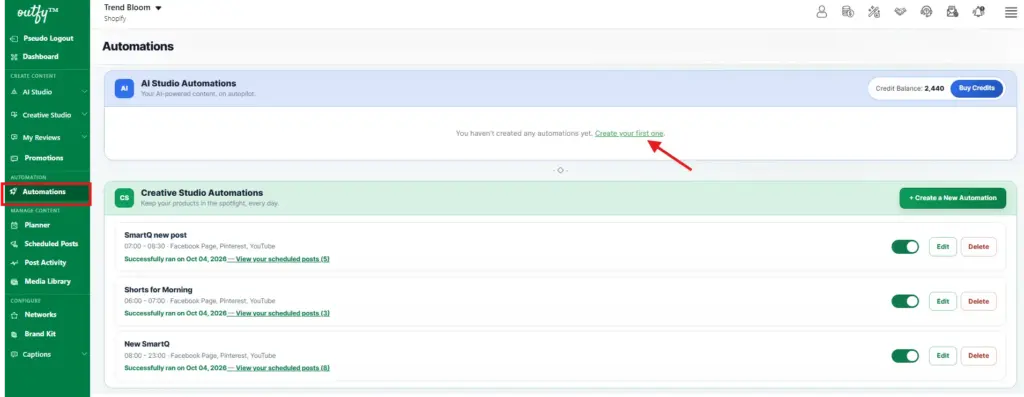The image size is (1024, 397).
Task: Open the hamburger menu icon
Action: pos(1010,12)
